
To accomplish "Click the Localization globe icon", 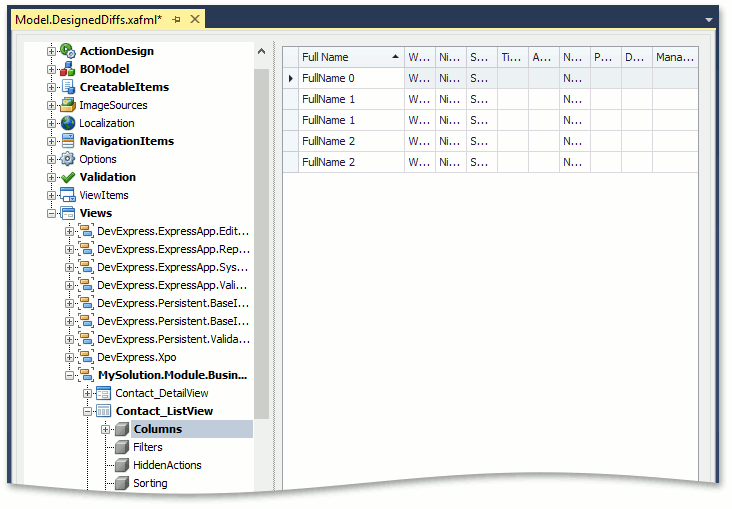I will pyautogui.click(x=68, y=123).
